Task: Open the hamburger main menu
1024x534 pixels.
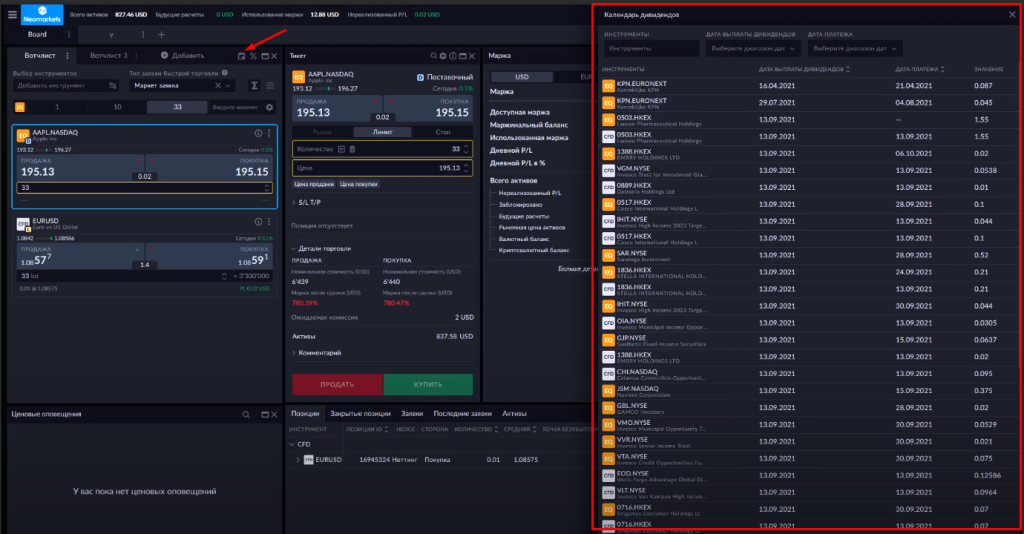Action: point(12,14)
